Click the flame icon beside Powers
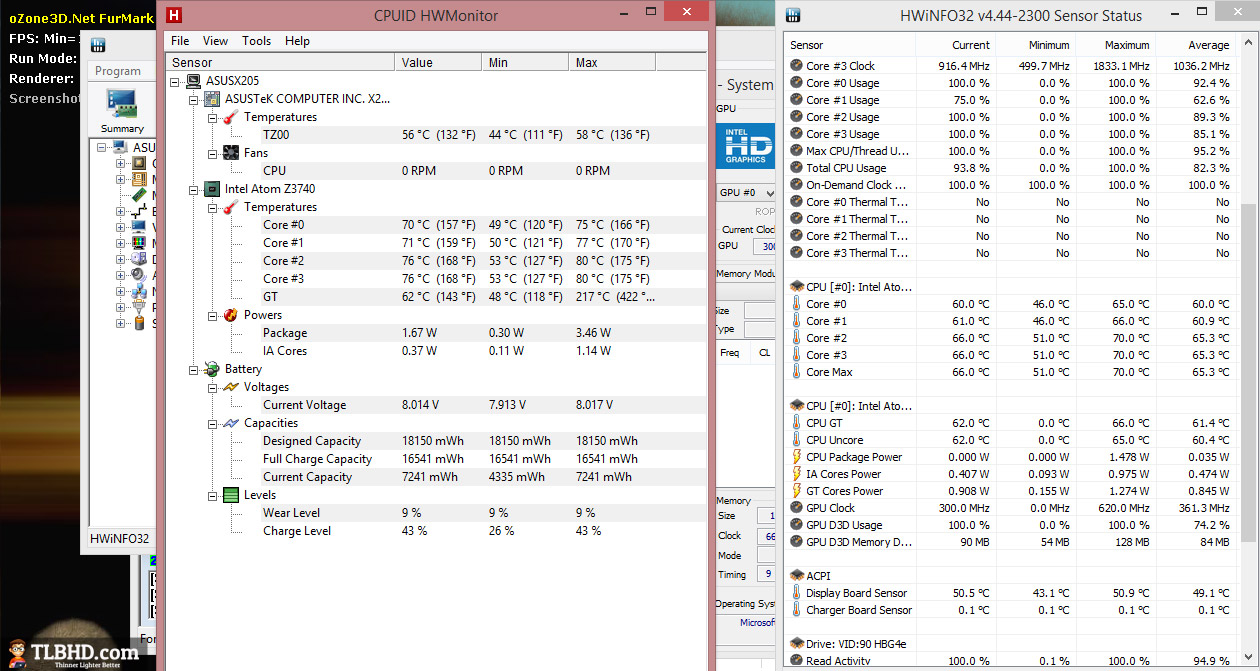Viewport: 1260px width, 671px height. point(230,315)
